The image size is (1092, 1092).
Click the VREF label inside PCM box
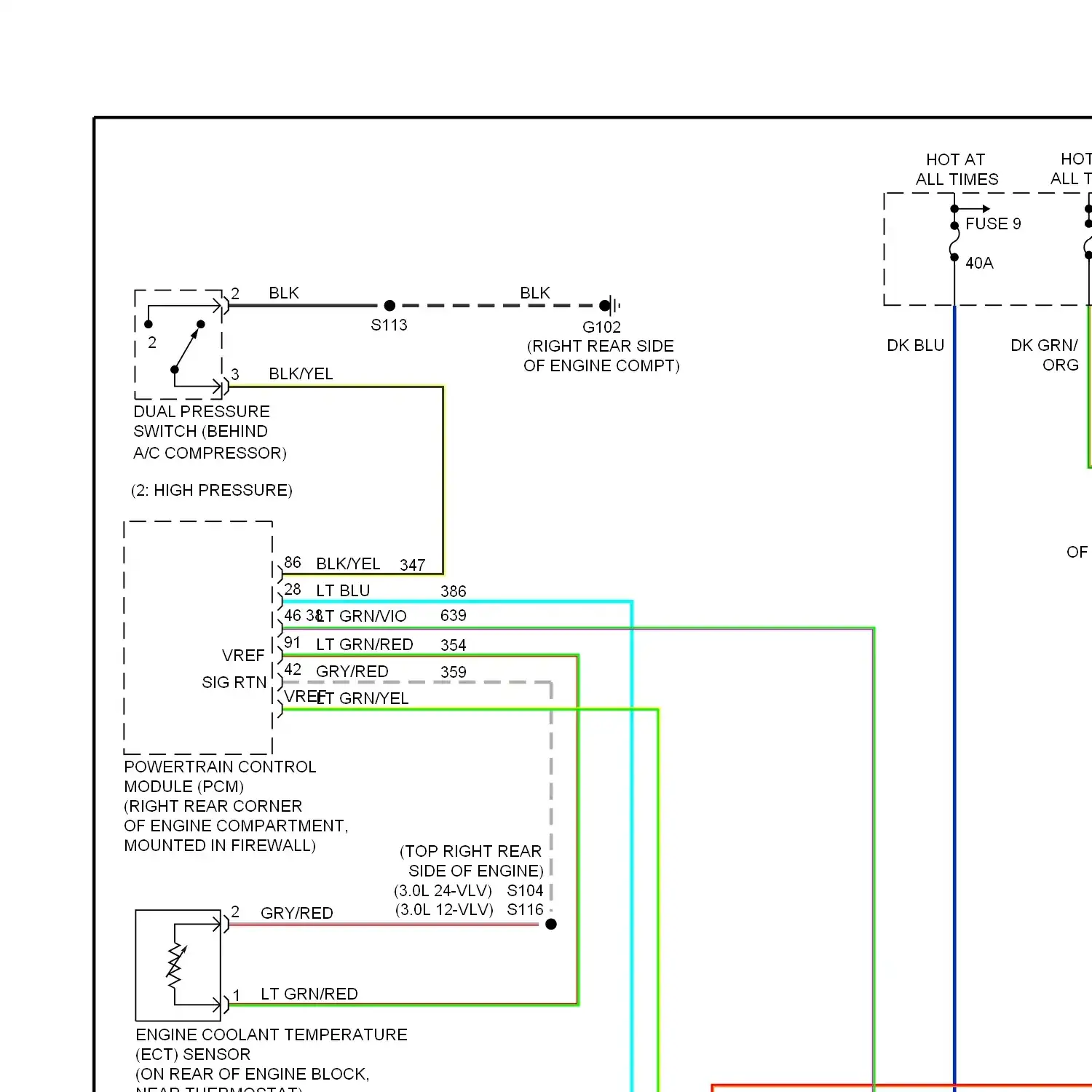click(x=243, y=655)
